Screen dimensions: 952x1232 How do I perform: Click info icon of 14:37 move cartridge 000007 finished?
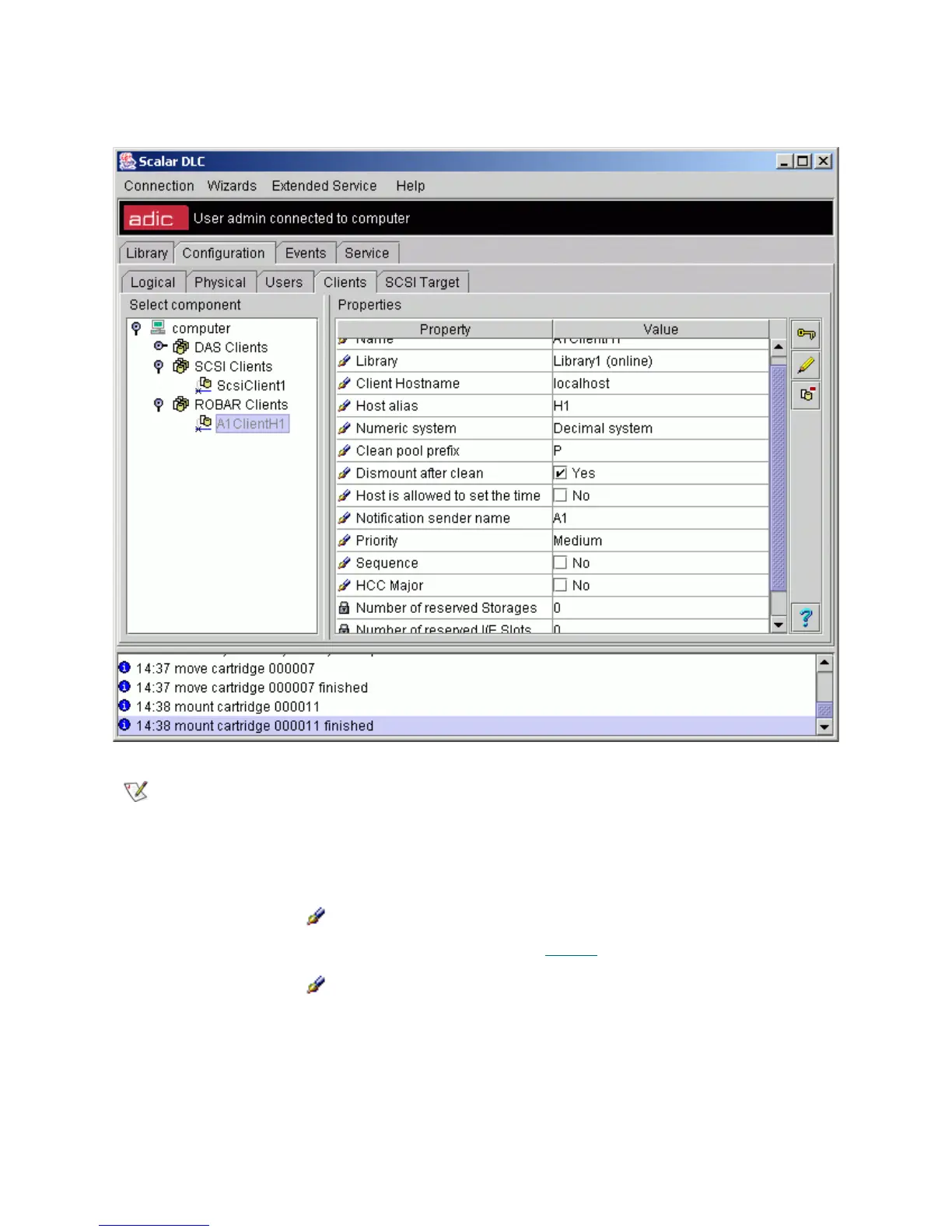[124, 687]
